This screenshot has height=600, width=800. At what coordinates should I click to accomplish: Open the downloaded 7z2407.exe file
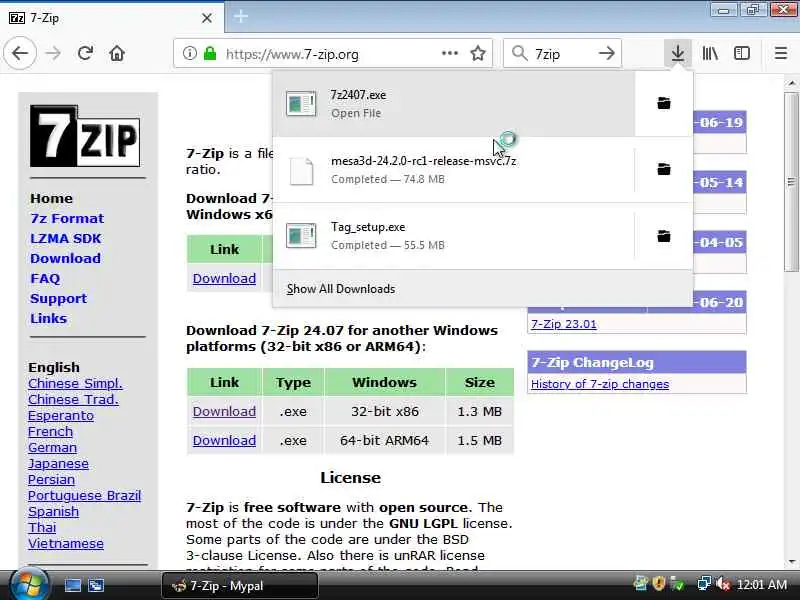tap(454, 104)
